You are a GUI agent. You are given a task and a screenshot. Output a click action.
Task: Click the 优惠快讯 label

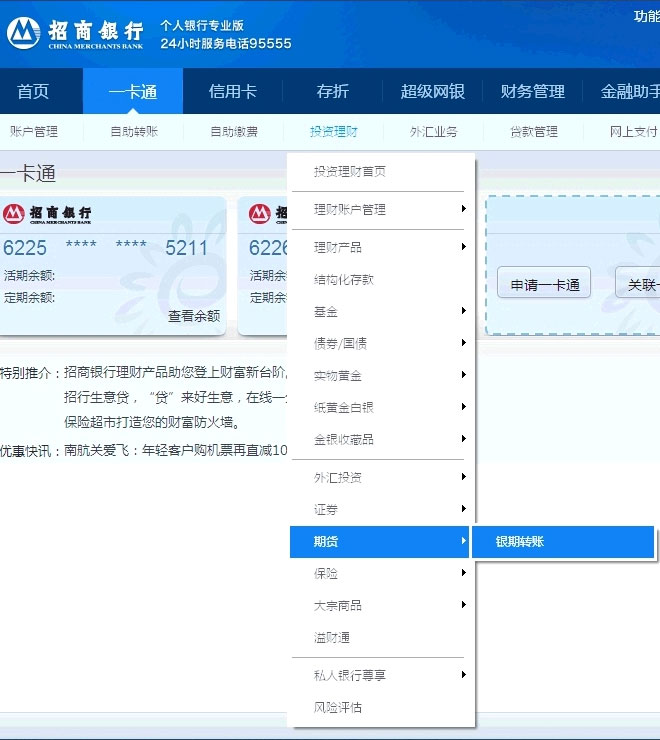(31, 451)
